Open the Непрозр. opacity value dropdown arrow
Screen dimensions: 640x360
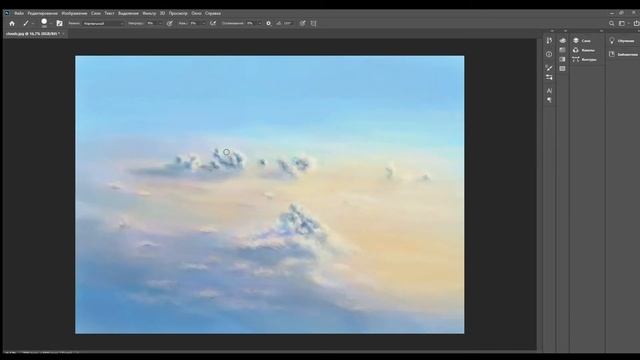click(x=160, y=23)
